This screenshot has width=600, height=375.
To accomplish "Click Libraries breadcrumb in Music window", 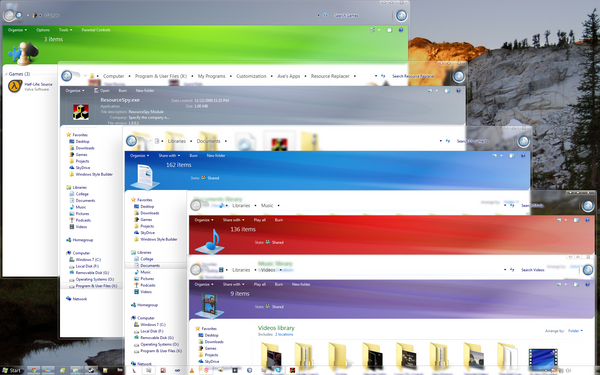I will [241, 205].
